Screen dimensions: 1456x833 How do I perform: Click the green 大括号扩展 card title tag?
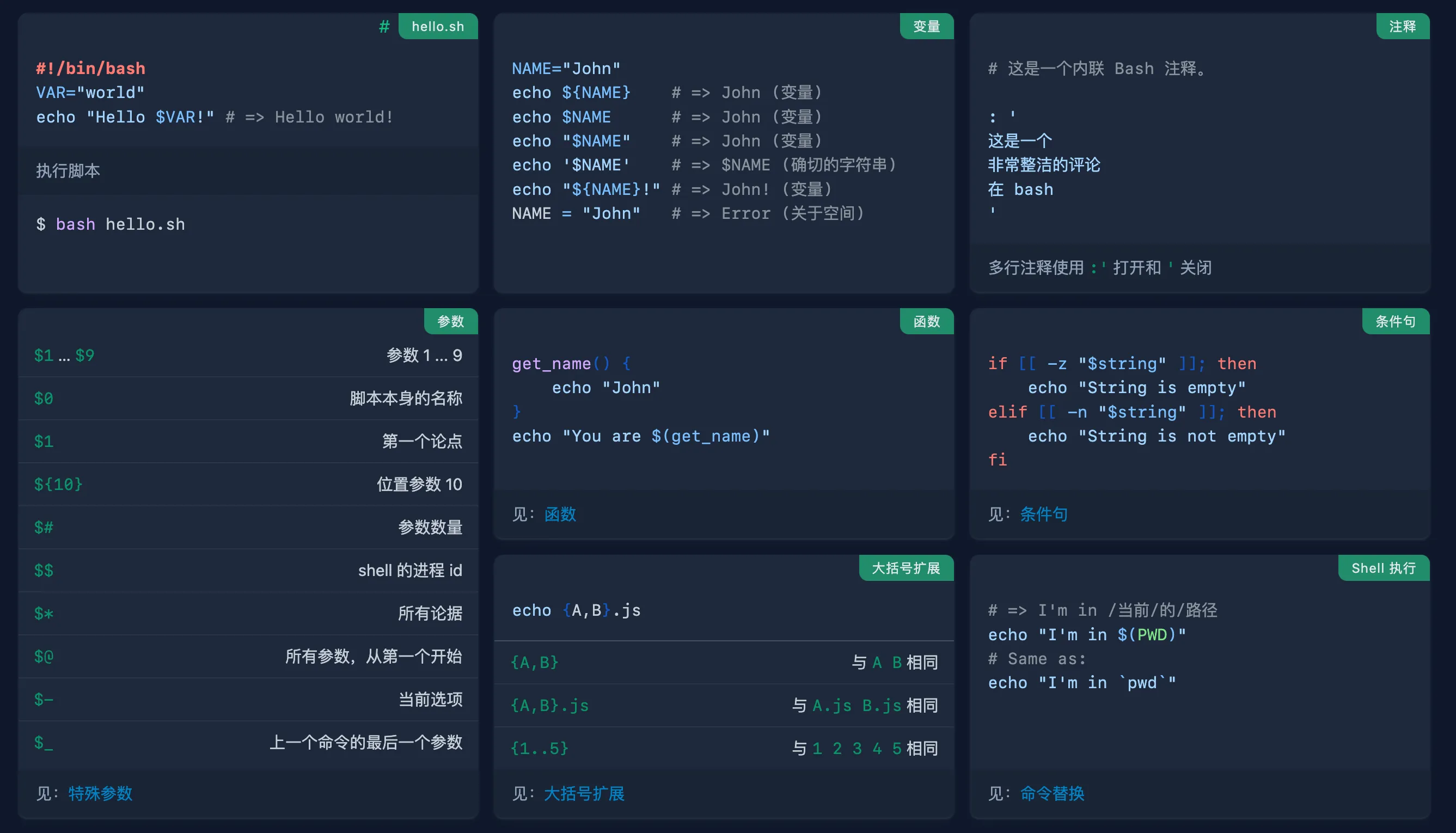[x=906, y=568]
